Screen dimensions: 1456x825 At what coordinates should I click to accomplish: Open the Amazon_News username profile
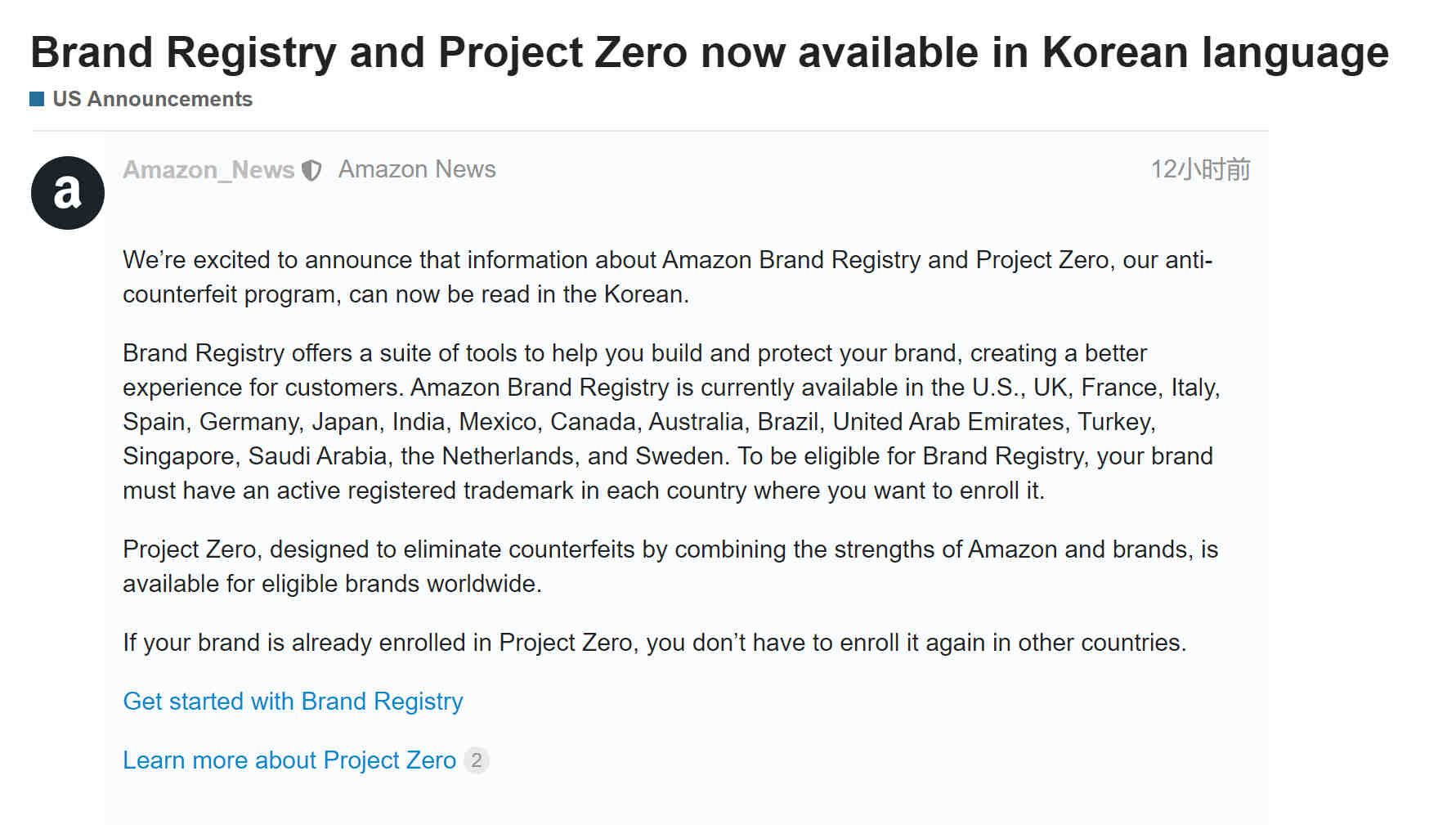click(x=208, y=169)
